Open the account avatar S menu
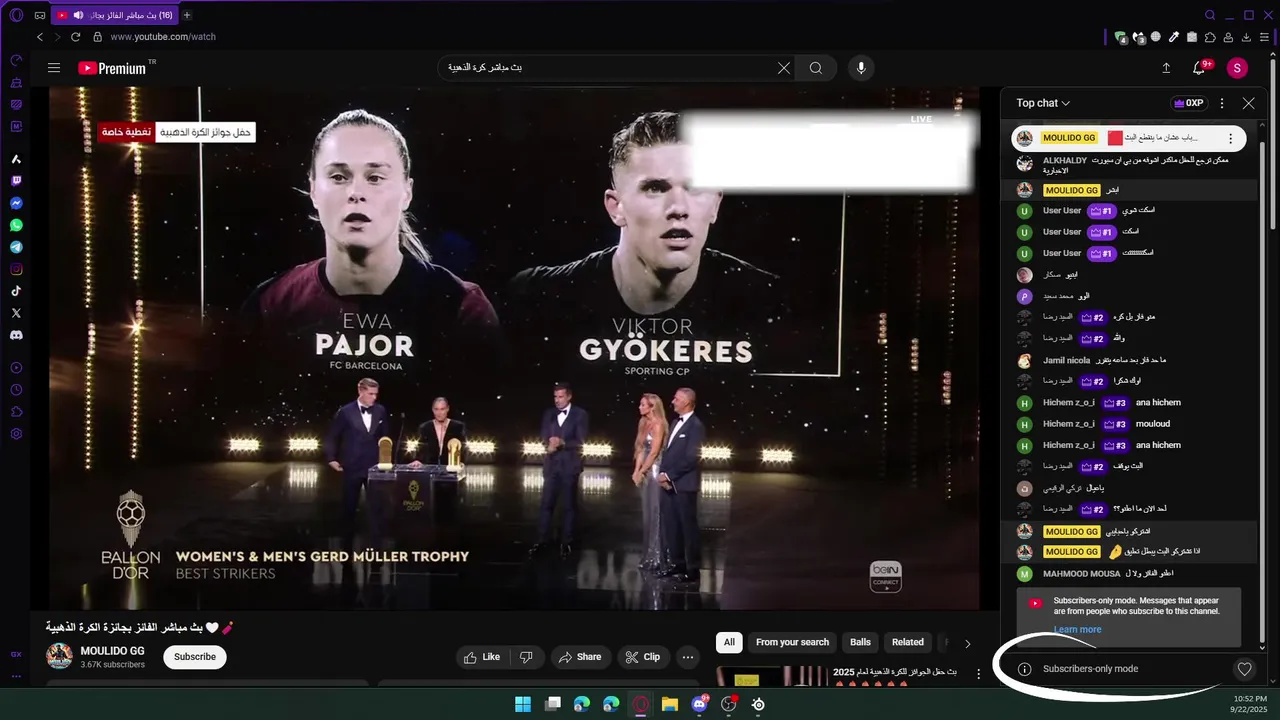 click(x=1237, y=68)
